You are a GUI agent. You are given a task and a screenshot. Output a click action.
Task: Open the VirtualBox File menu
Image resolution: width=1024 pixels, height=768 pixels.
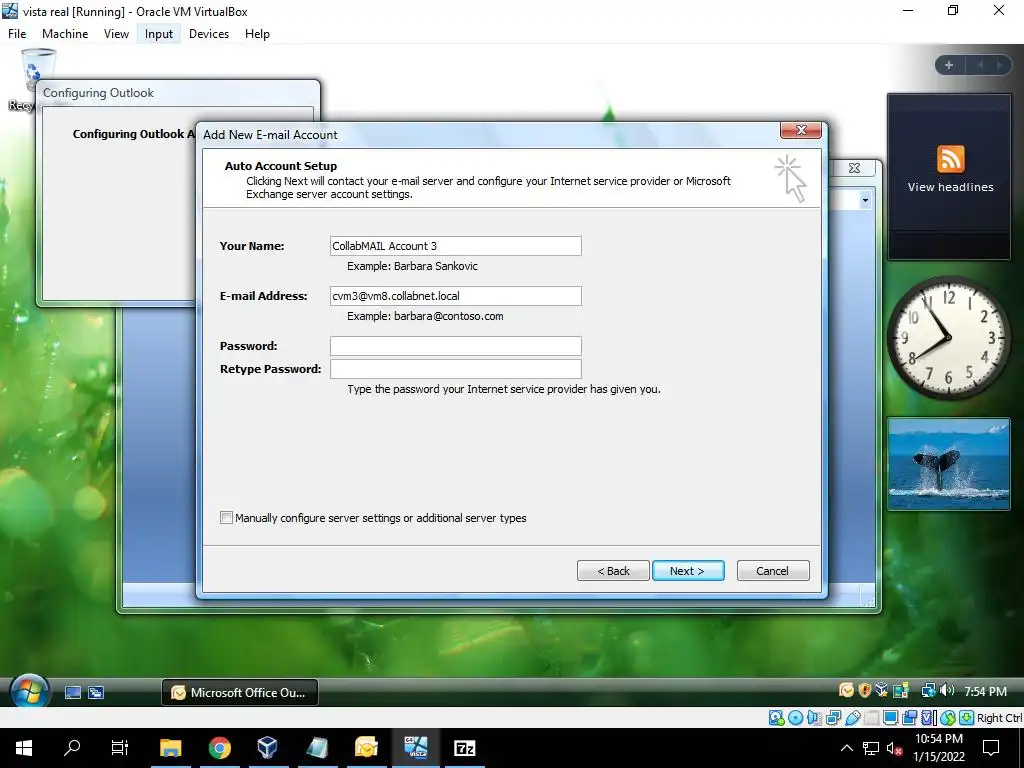pyautogui.click(x=17, y=34)
